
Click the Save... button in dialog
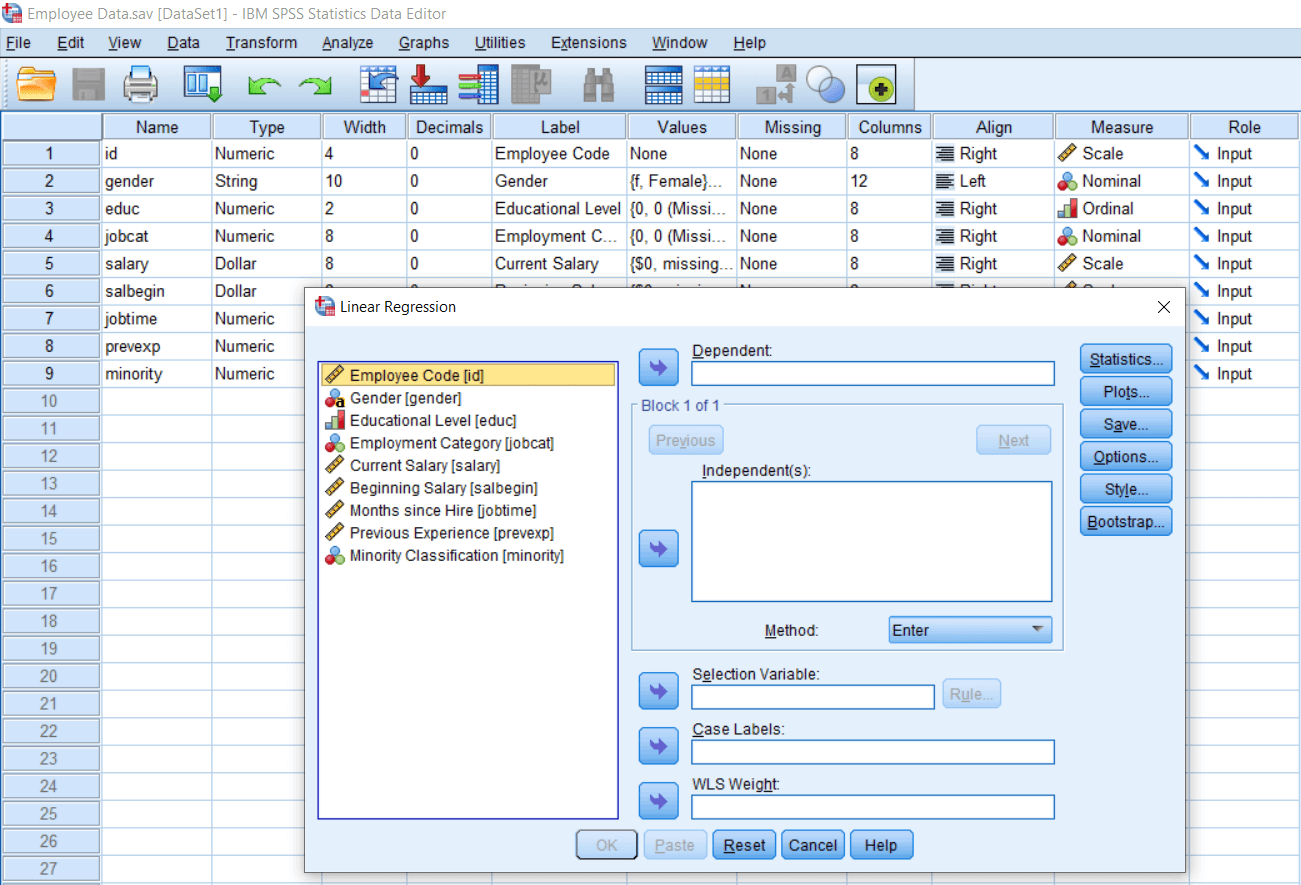(x=1126, y=424)
